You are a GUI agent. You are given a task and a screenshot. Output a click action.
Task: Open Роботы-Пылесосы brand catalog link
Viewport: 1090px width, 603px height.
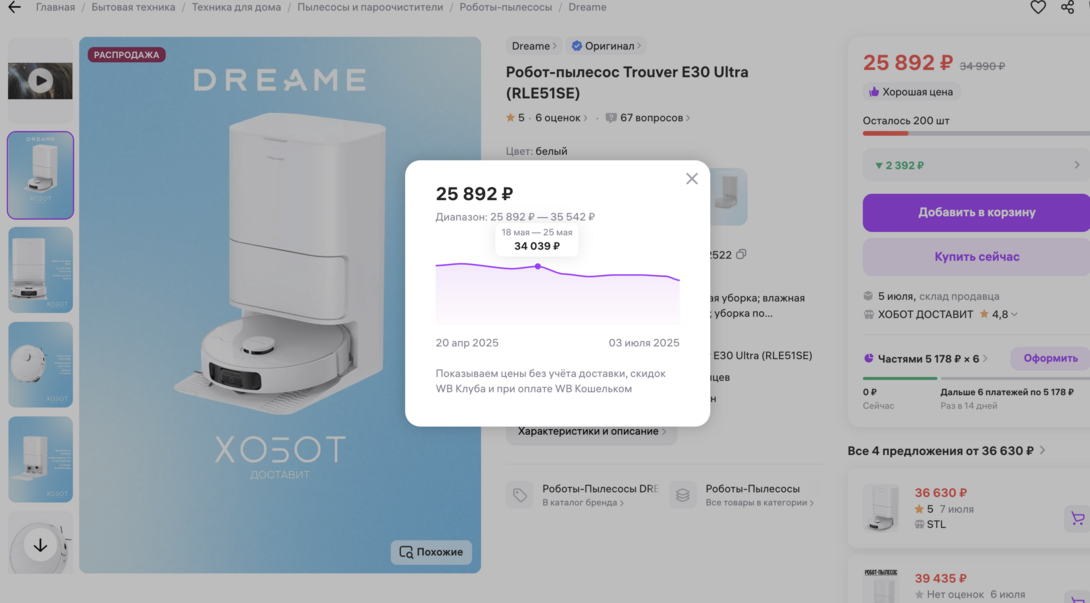click(x=584, y=495)
